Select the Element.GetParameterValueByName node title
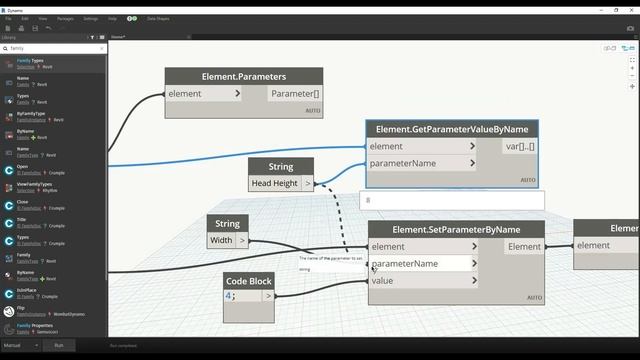Image resolution: width=640 pixels, height=360 pixels. 452,129
